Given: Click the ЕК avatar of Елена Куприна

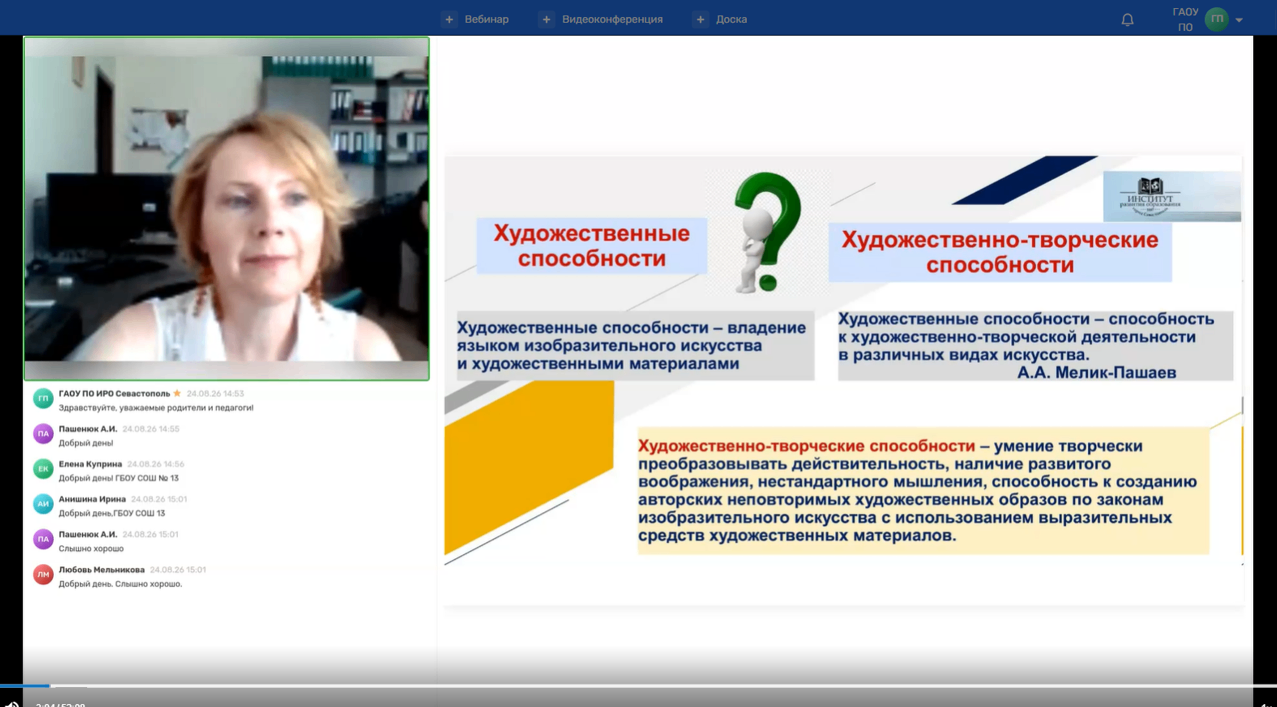Looking at the screenshot, I should [x=43, y=468].
